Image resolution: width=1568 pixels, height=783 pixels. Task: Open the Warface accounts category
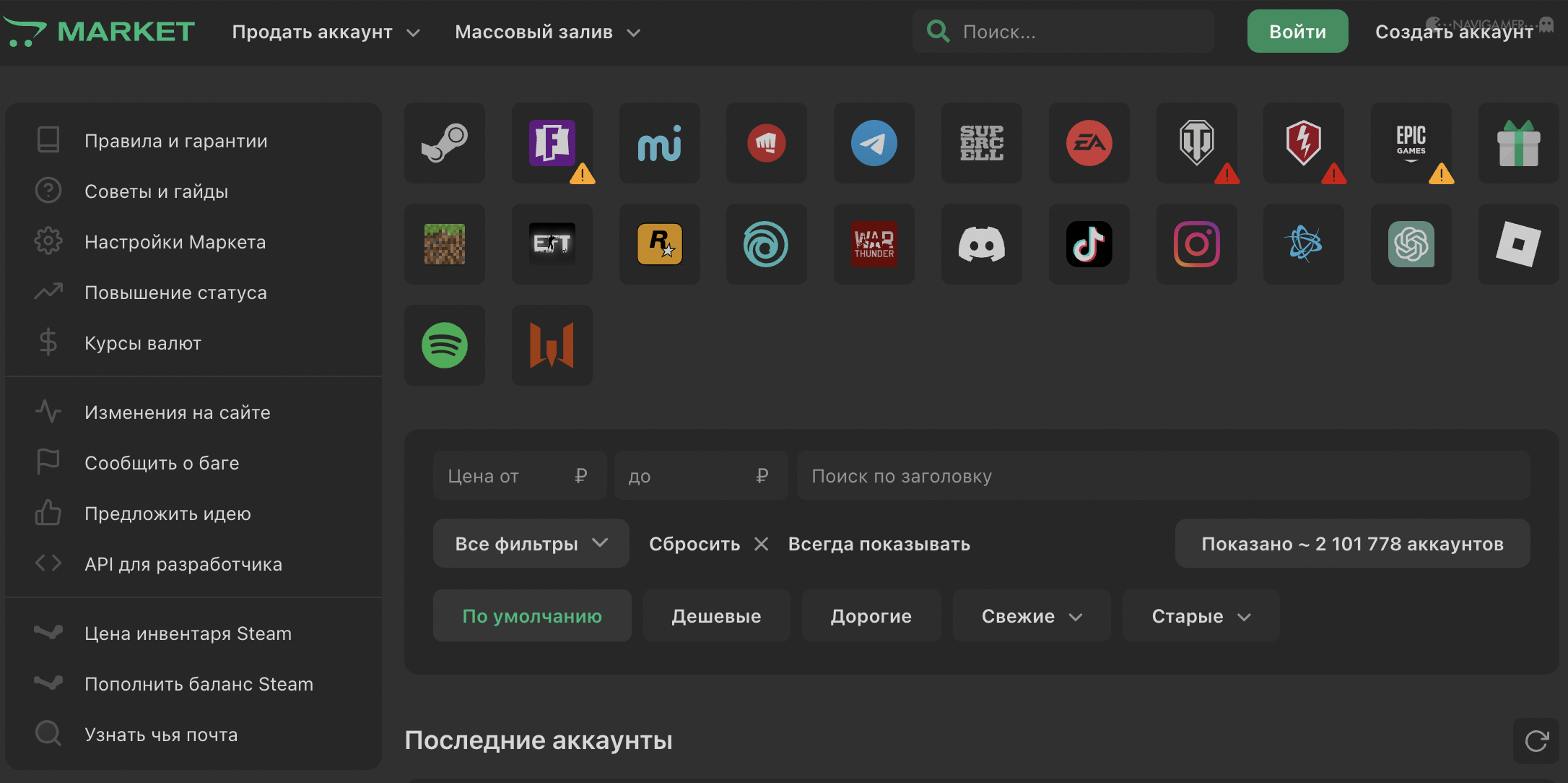pos(552,345)
